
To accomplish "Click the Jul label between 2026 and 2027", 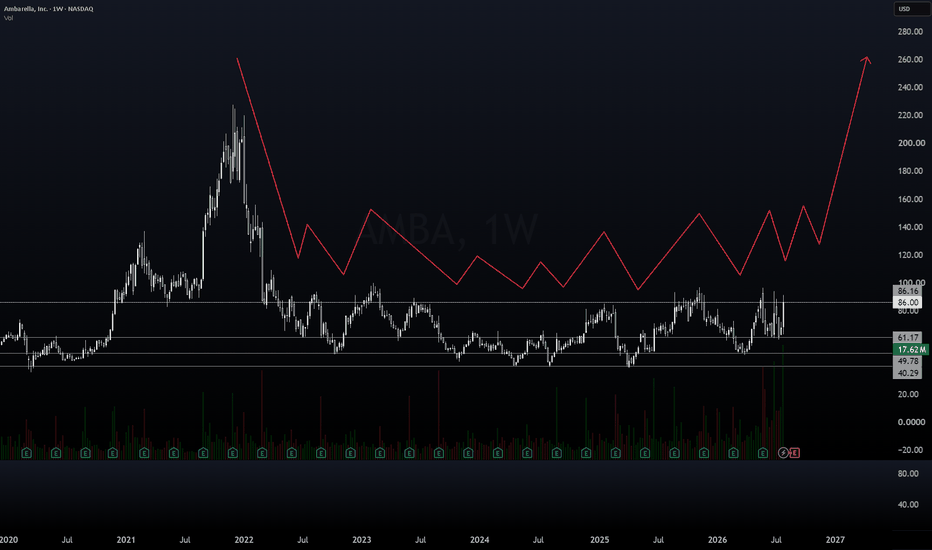I will (x=776, y=540).
